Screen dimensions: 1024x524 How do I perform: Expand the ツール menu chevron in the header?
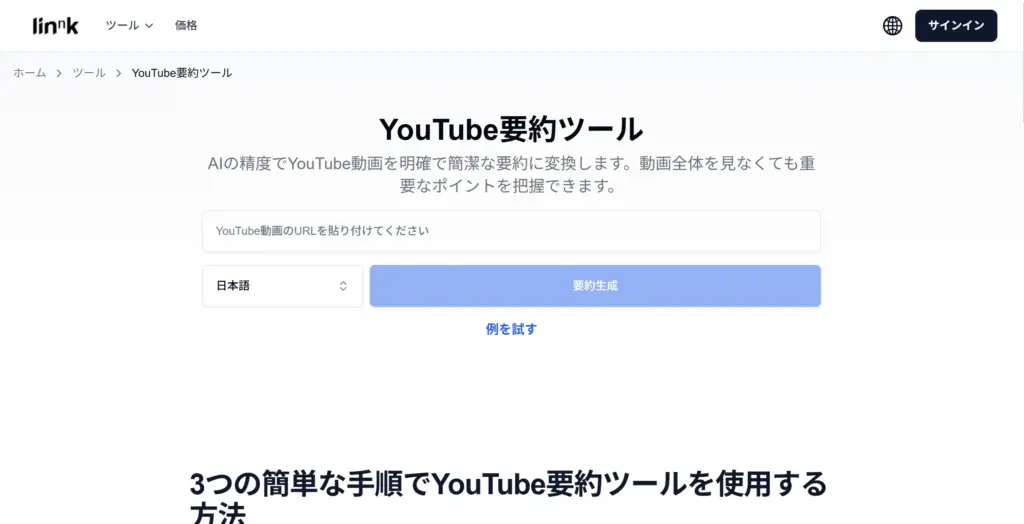coord(149,26)
